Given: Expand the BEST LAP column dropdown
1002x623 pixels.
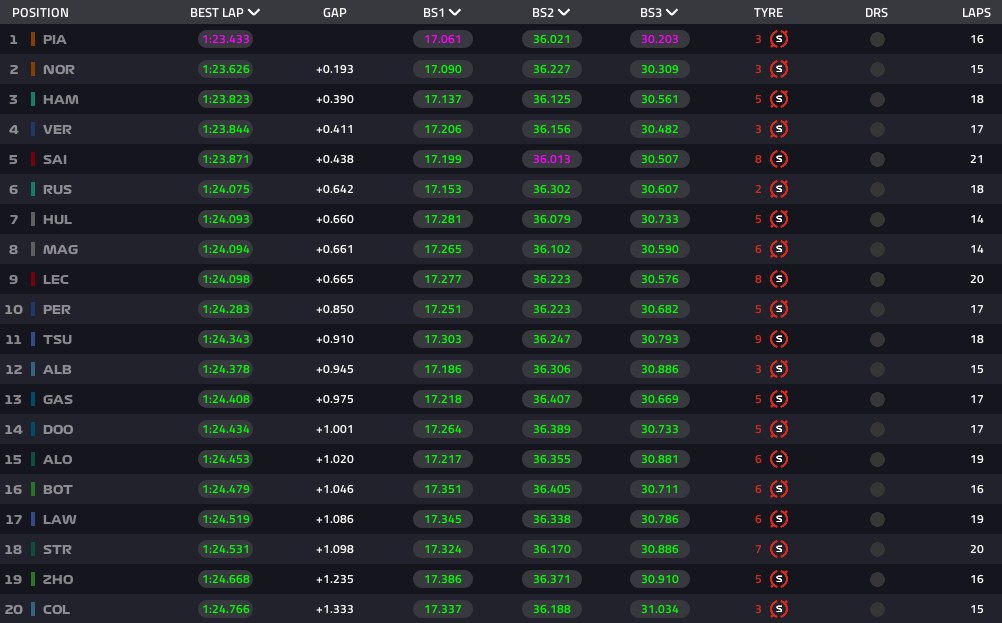Looking at the screenshot, I should (x=254, y=12).
